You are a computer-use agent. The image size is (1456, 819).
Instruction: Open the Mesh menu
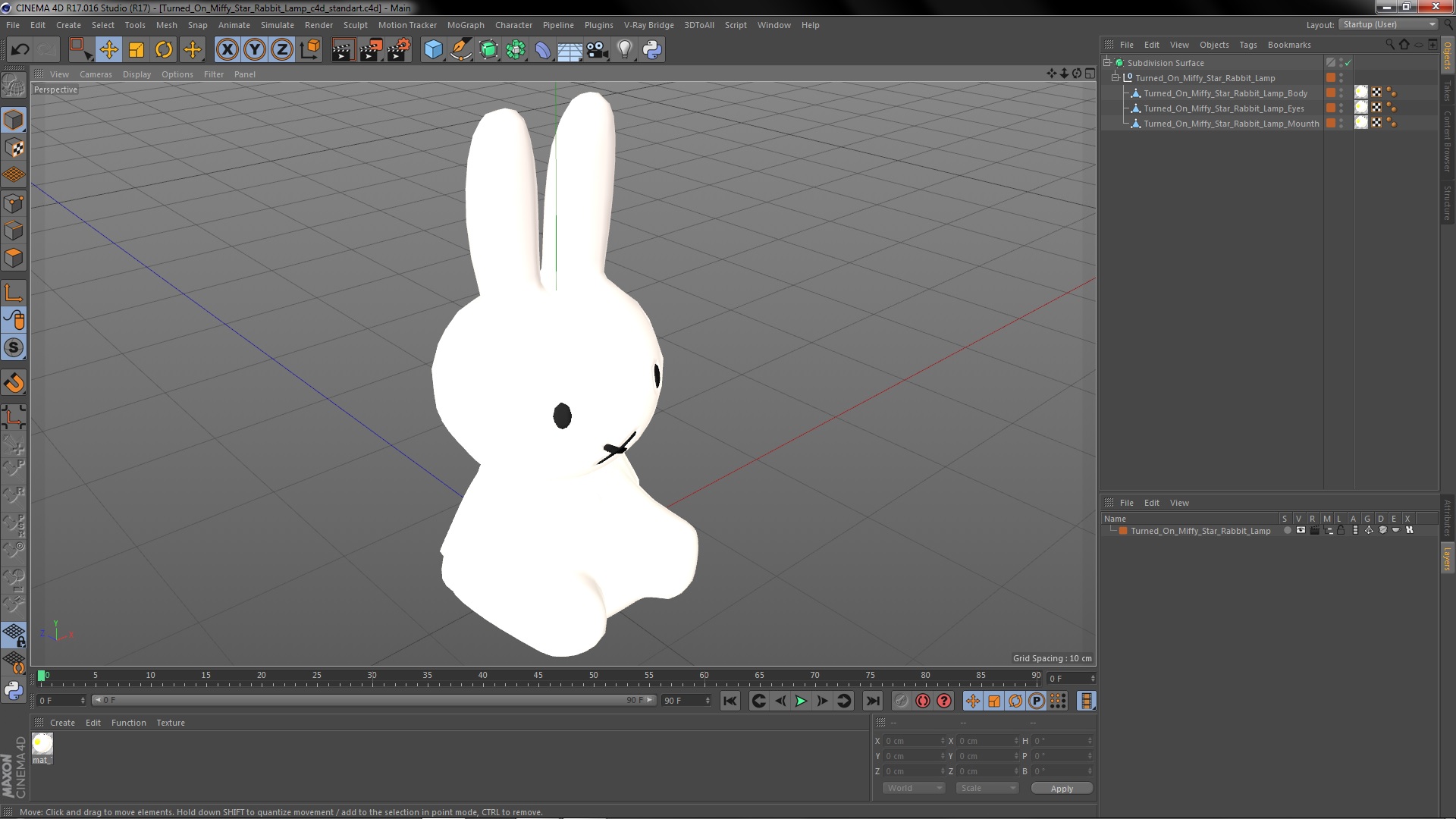[166, 25]
